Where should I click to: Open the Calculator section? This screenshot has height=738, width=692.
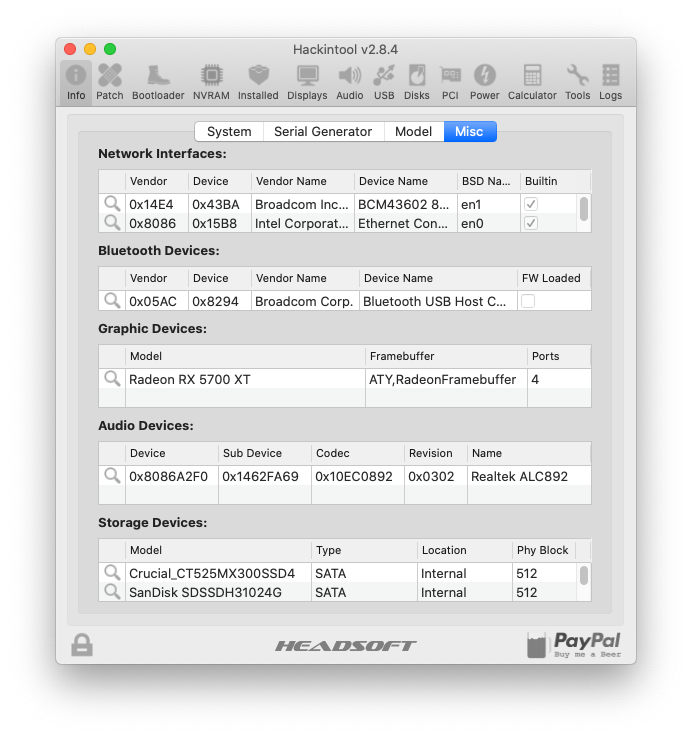(x=532, y=83)
